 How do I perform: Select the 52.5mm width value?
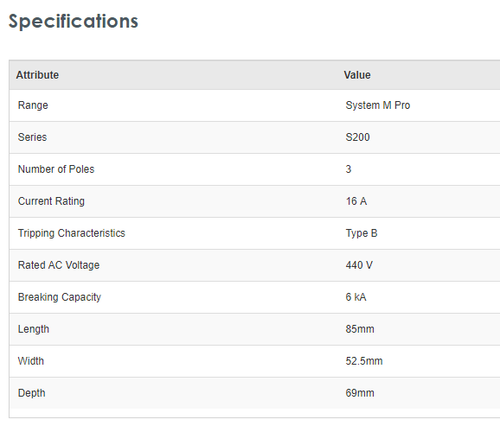coord(364,361)
